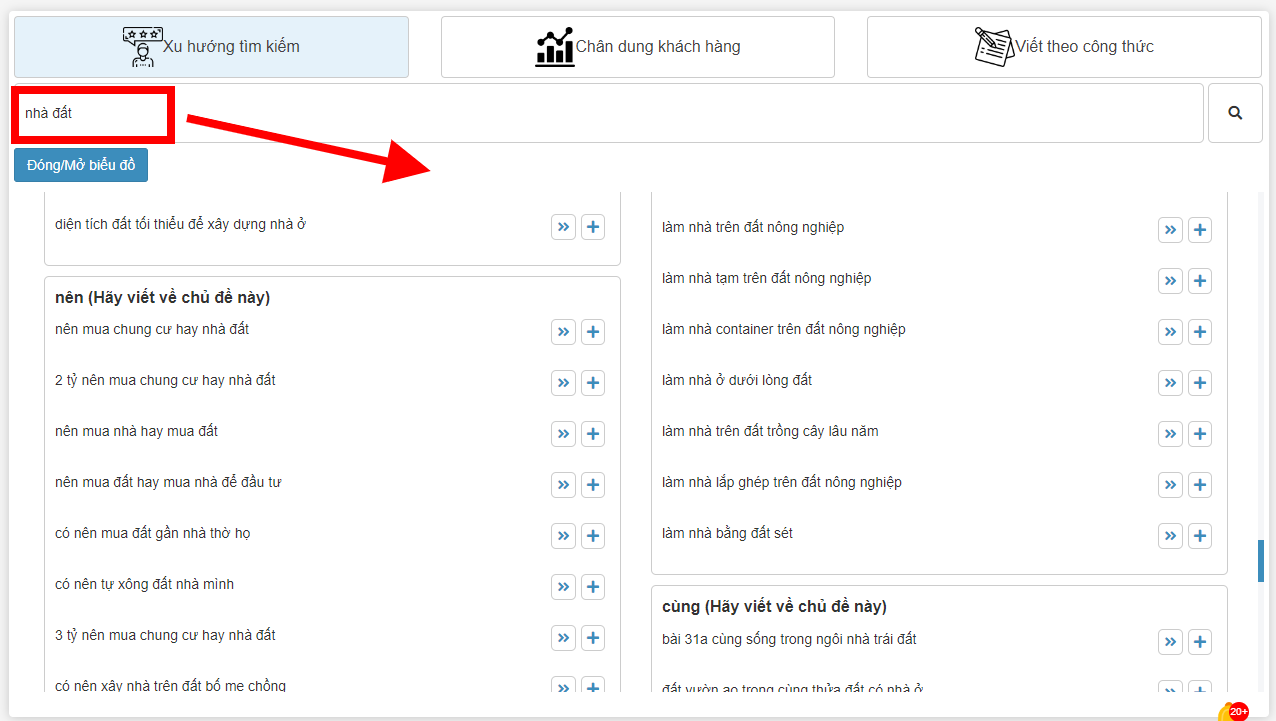Select text 'làm nhà ở dưới lòng đất'
The width and height of the screenshot is (1276, 721).
[x=737, y=380]
